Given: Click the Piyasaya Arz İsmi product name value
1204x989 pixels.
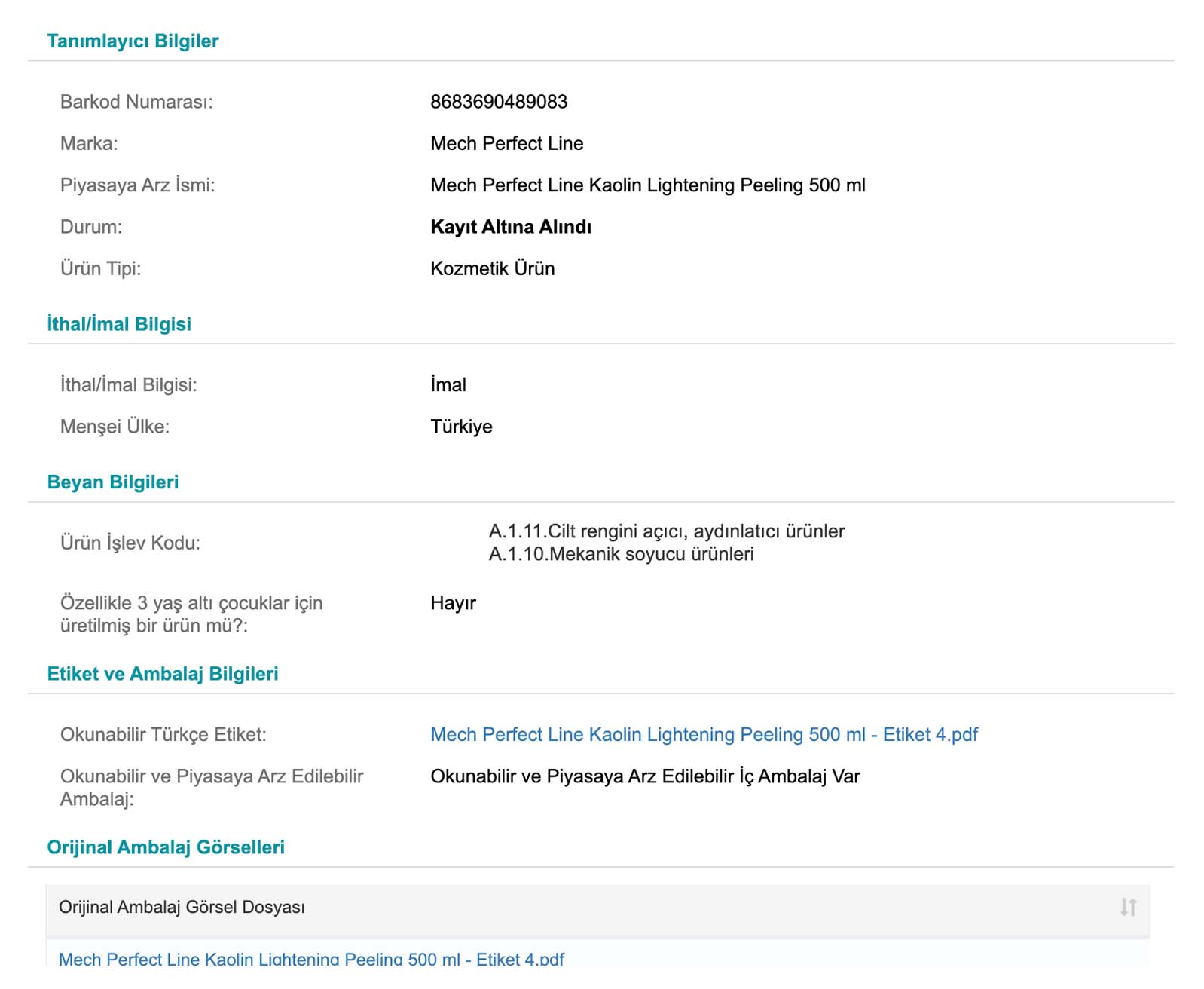Looking at the screenshot, I should coord(647,185).
